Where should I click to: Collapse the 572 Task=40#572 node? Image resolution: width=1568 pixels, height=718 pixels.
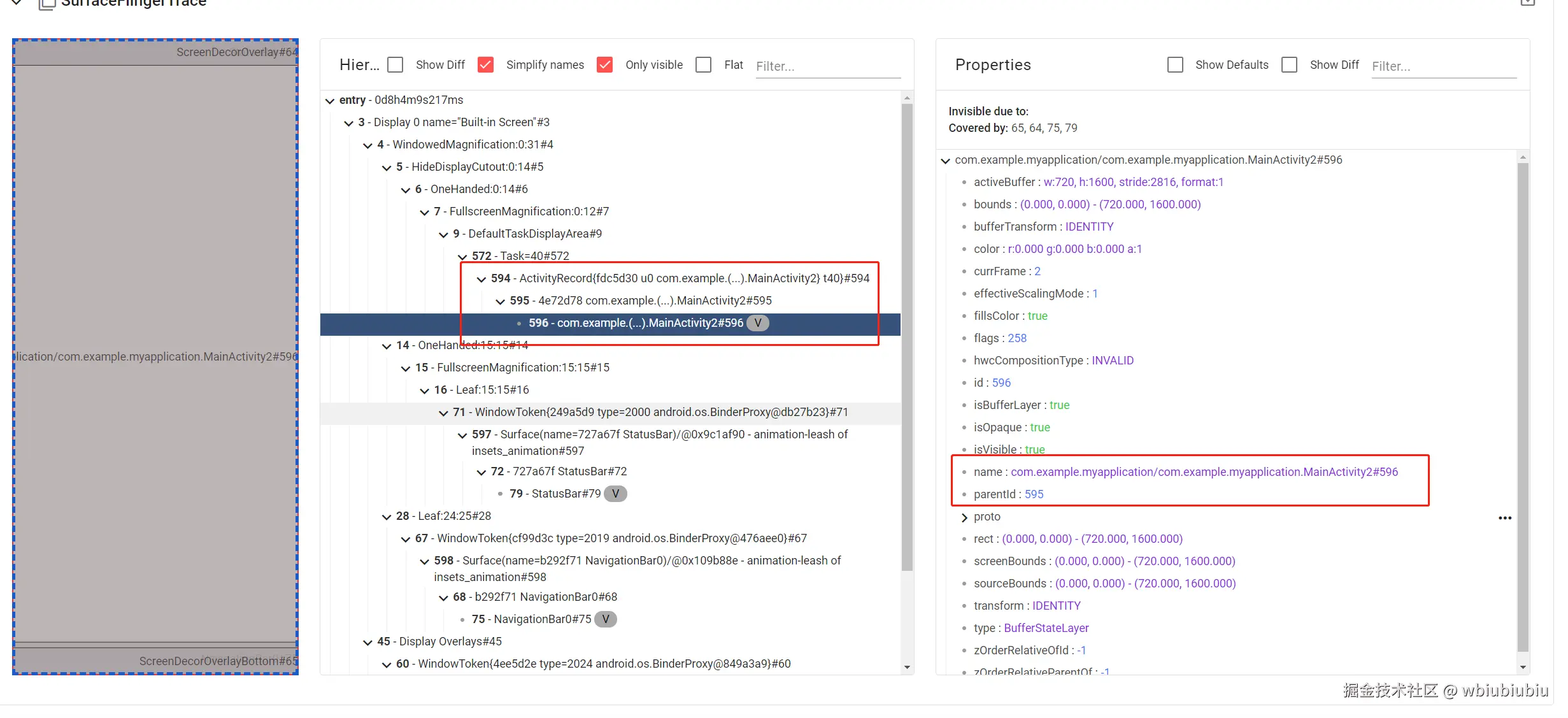(x=462, y=257)
